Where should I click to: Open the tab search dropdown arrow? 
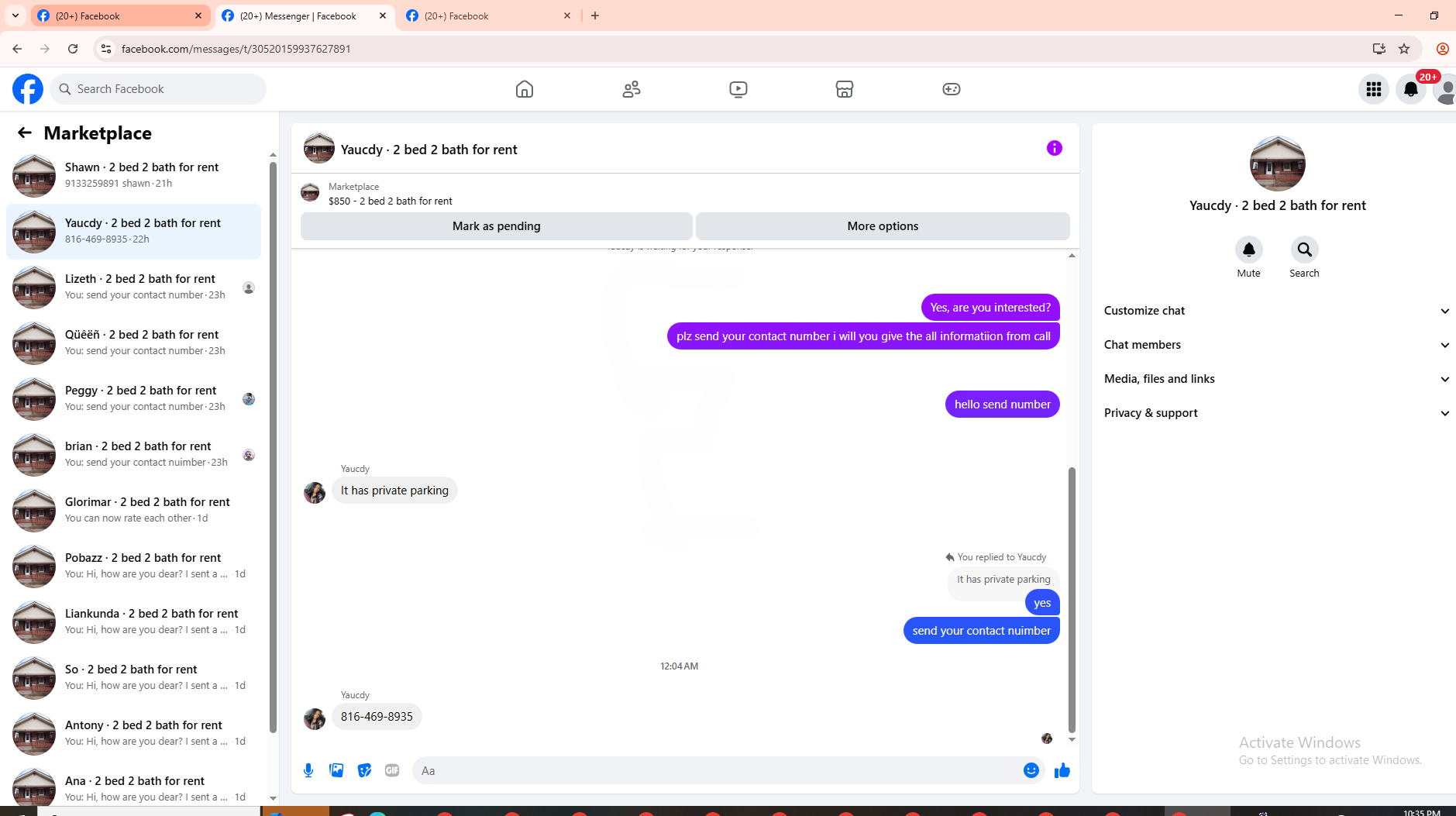click(x=15, y=15)
